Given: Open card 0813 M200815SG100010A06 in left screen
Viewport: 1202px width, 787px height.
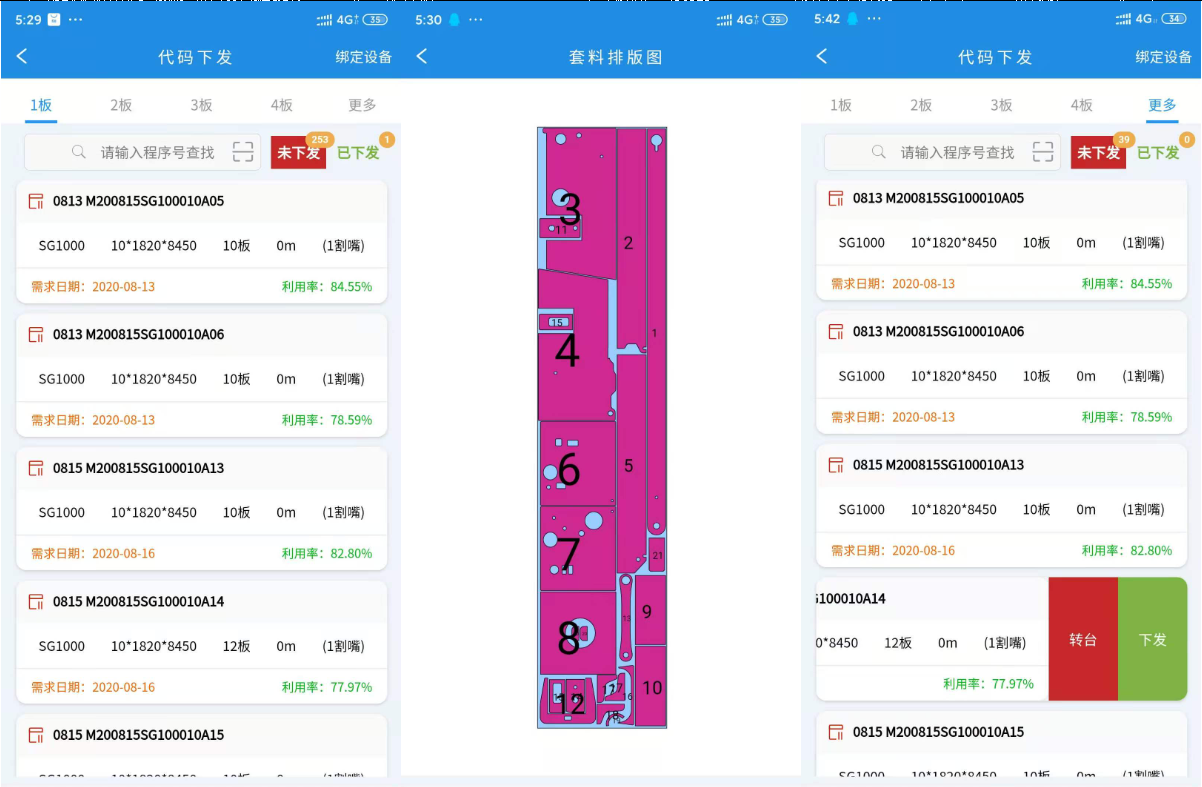Looking at the screenshot, I should click(201, 375).
